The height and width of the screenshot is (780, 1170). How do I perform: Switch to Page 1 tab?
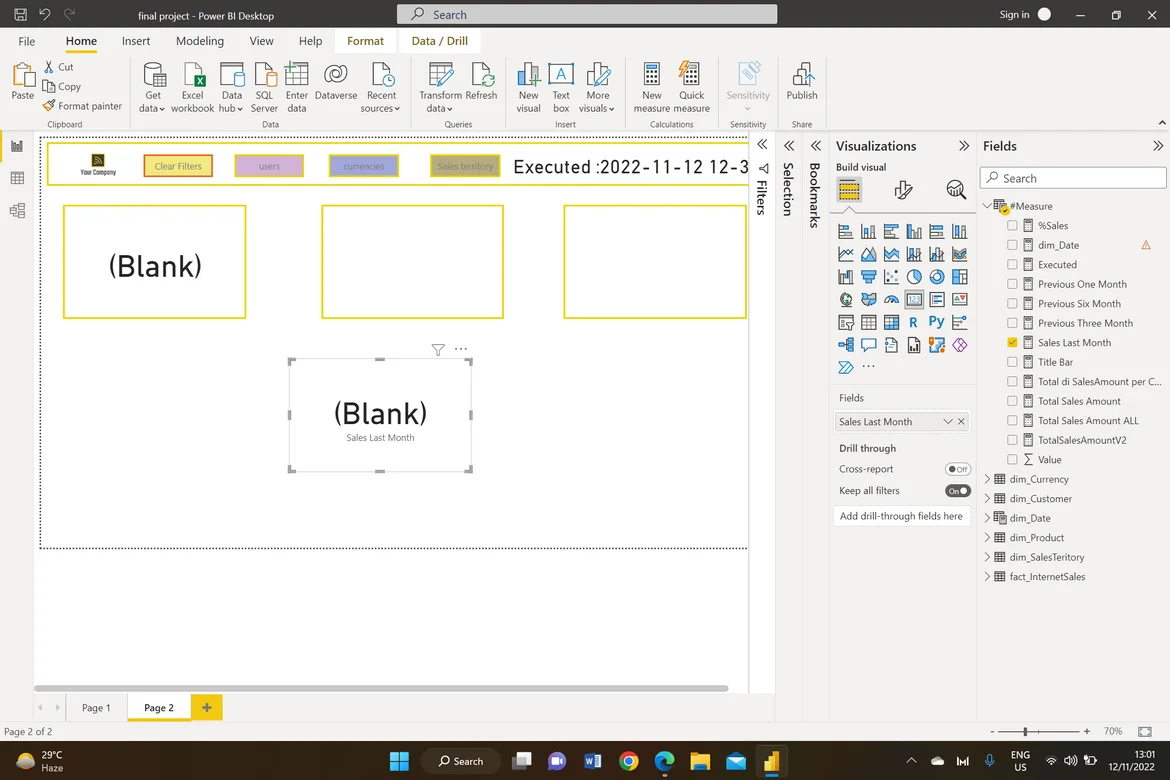pos(96,708)
